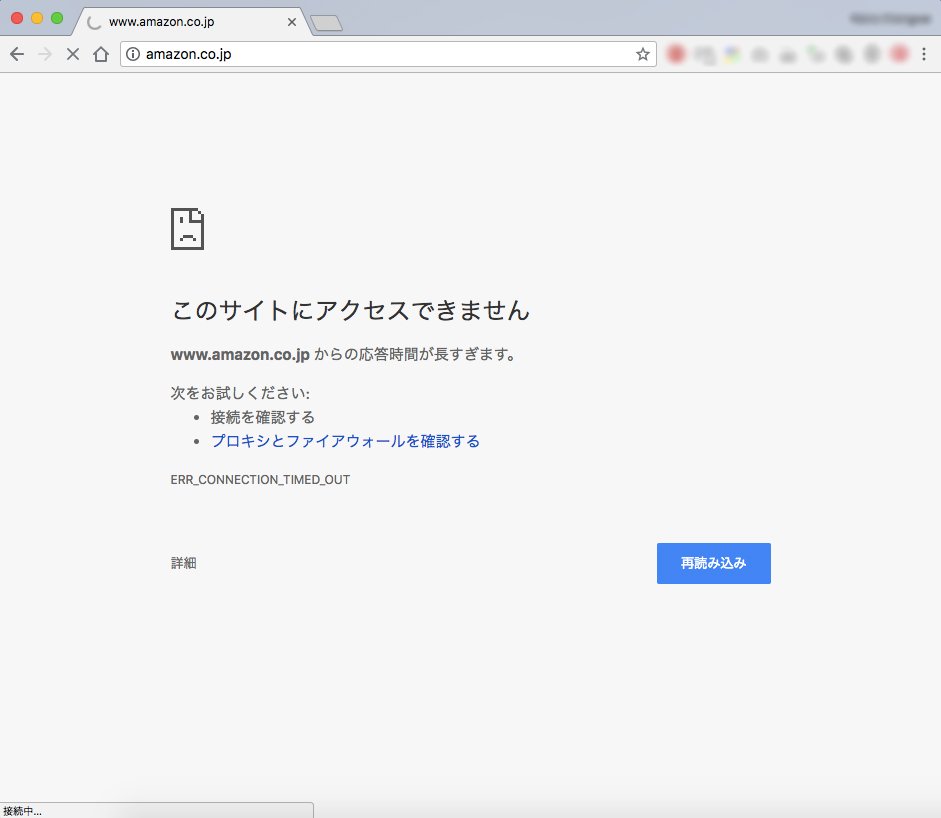This screenshot has width=941, height=818.
Task: Click the blue 再読み込み reload button
Action: tap(714, 563)
